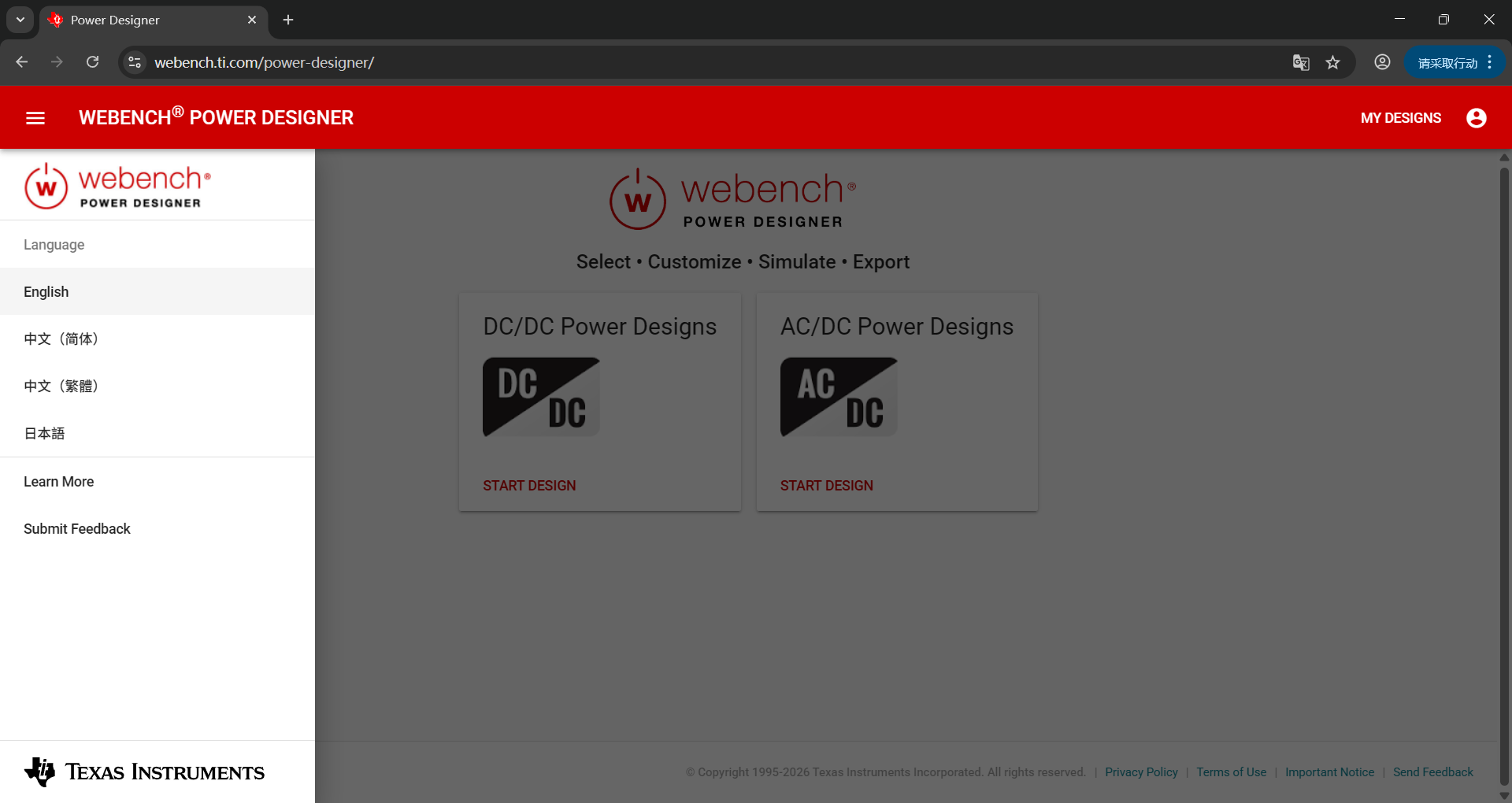Open the Google Translate page icon
Image resolution: width=1512 pixels, height=803 pixels.
[x=1301, y=62]
